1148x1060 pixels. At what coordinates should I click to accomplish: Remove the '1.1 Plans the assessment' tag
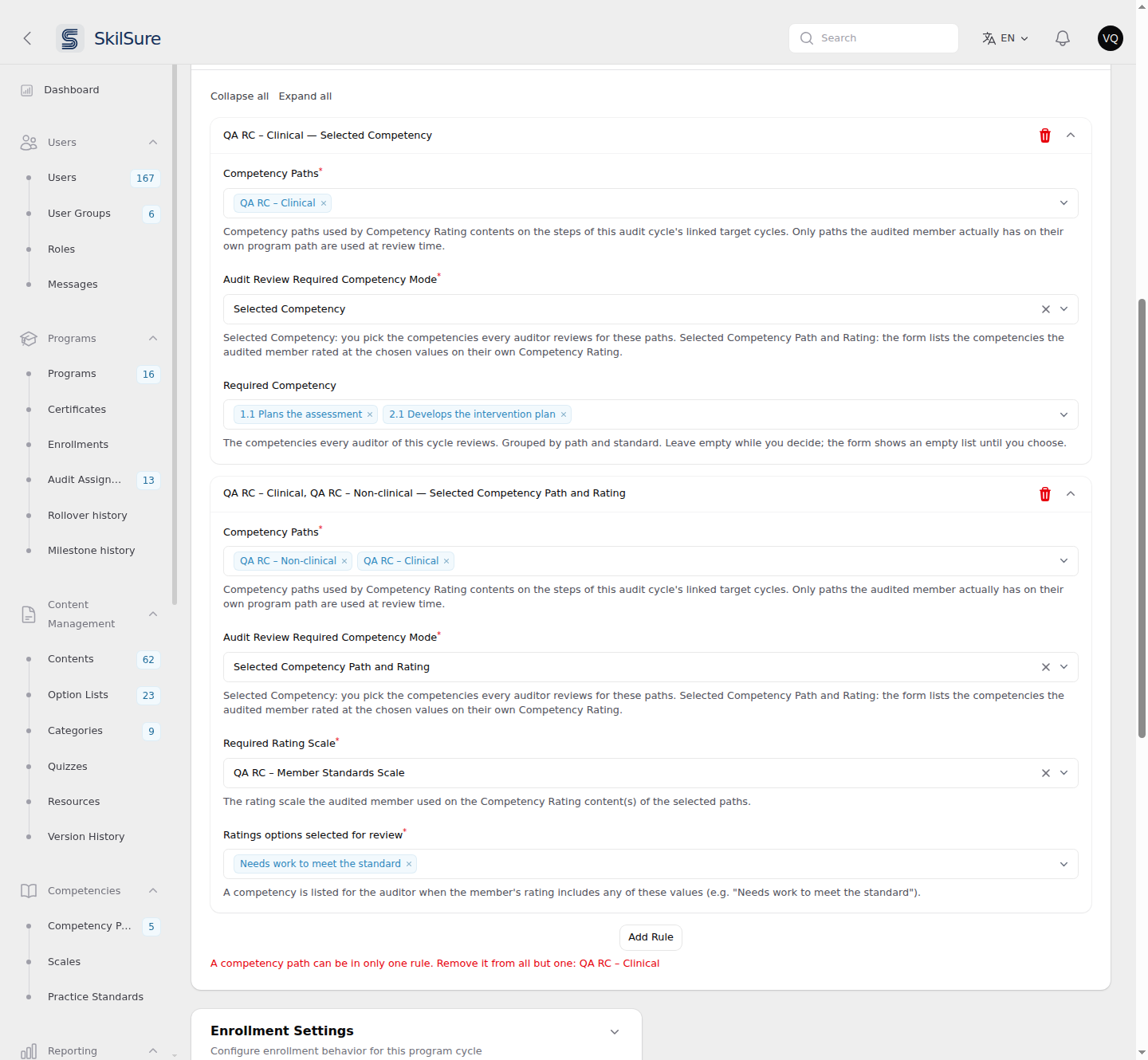(370, 414)
